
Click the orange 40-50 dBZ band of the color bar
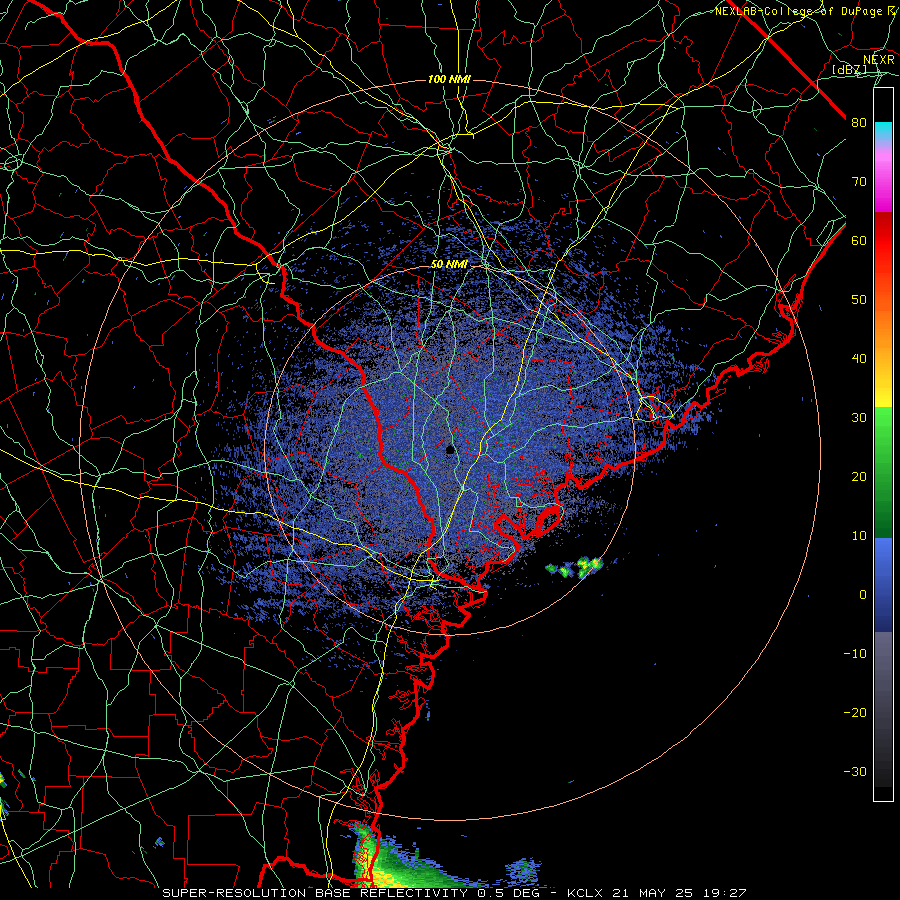tap(883, 327)
